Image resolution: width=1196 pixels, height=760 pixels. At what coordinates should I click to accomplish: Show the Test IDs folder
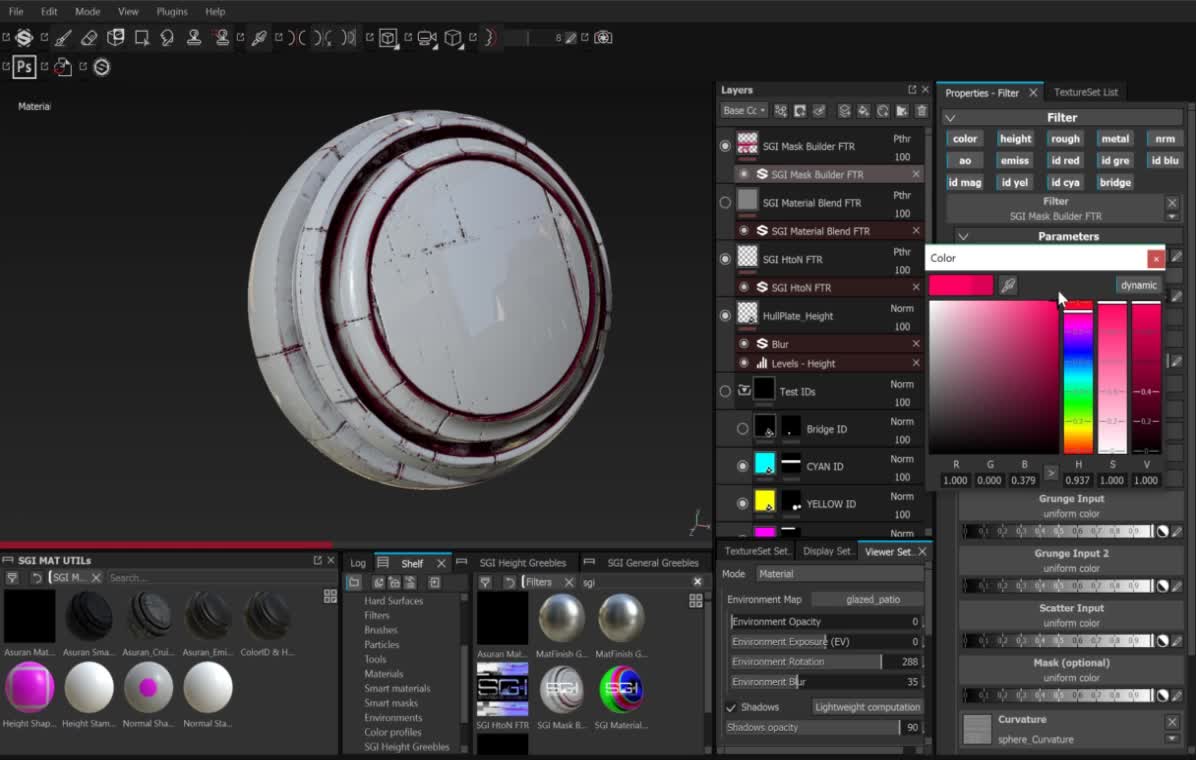(x=725, y=391)
